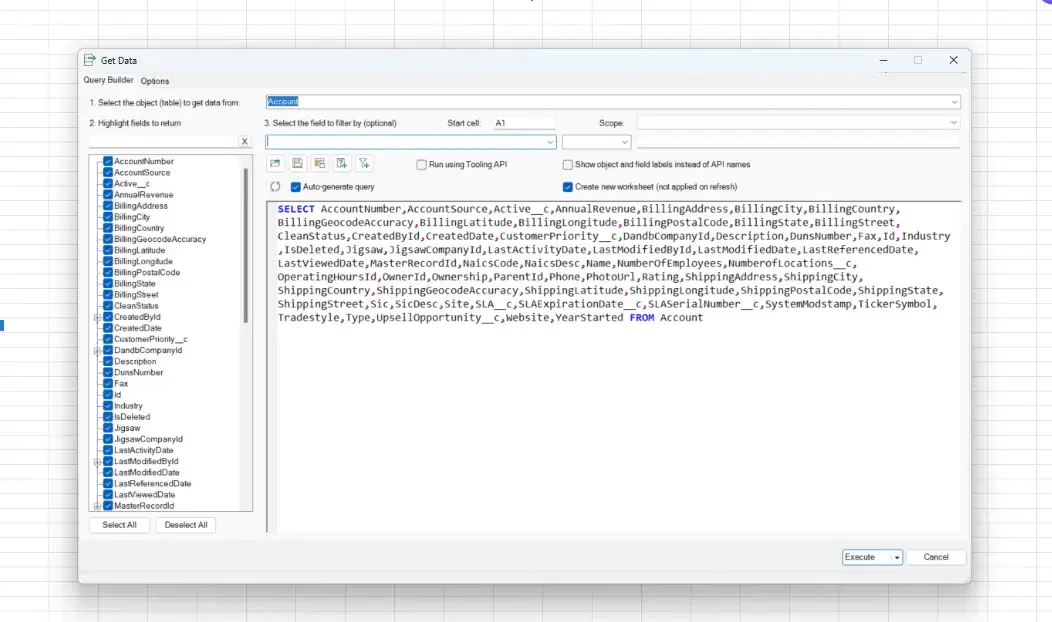Select the LastActivityDate field row

tap(143, 450)
